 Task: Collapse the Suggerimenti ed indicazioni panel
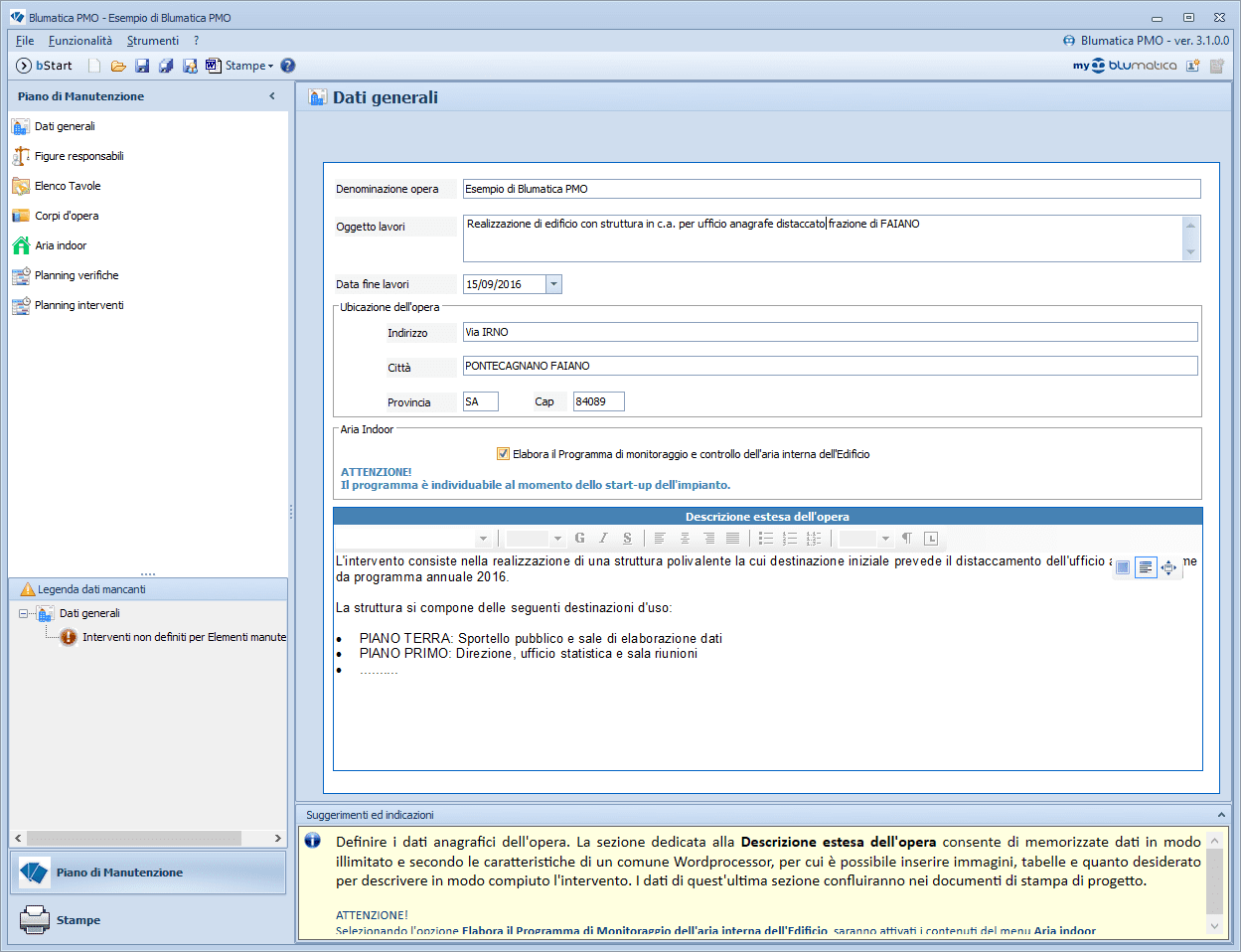[x=1221, y=815]
